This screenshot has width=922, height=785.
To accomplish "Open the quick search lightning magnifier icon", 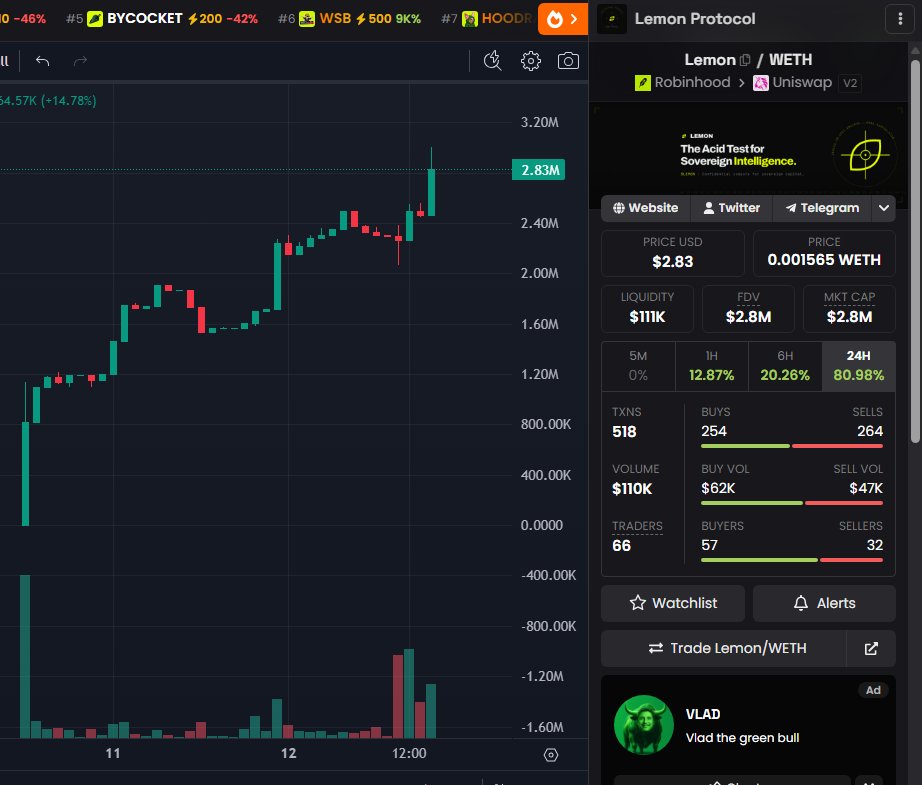I will pos(493,61).
